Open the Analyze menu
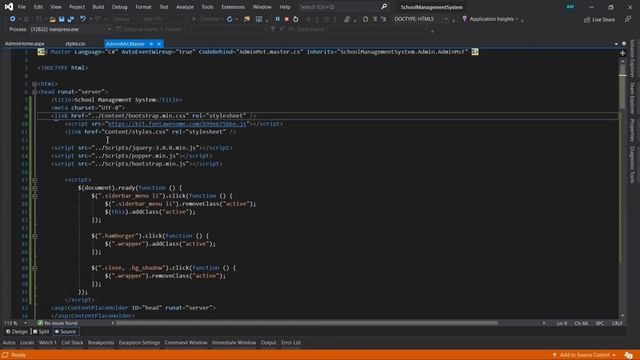The width and height of the screenshot is (640, 360). click(185, 7)
